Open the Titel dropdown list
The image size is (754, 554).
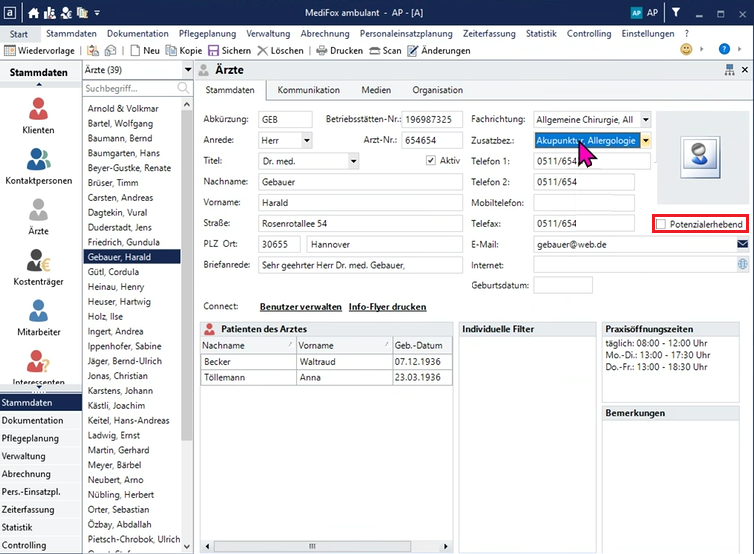point(353,161)
